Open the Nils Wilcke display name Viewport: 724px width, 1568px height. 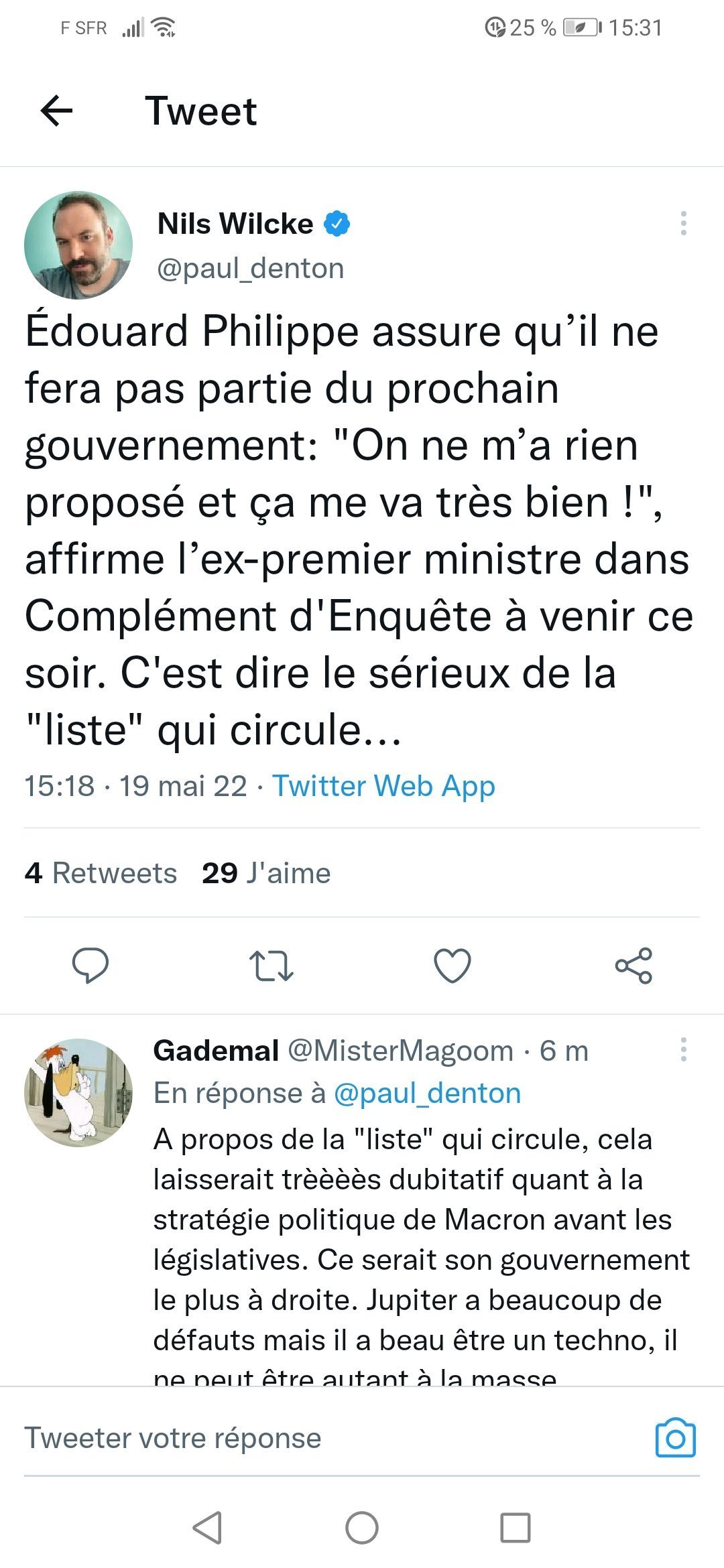point(235,224)
